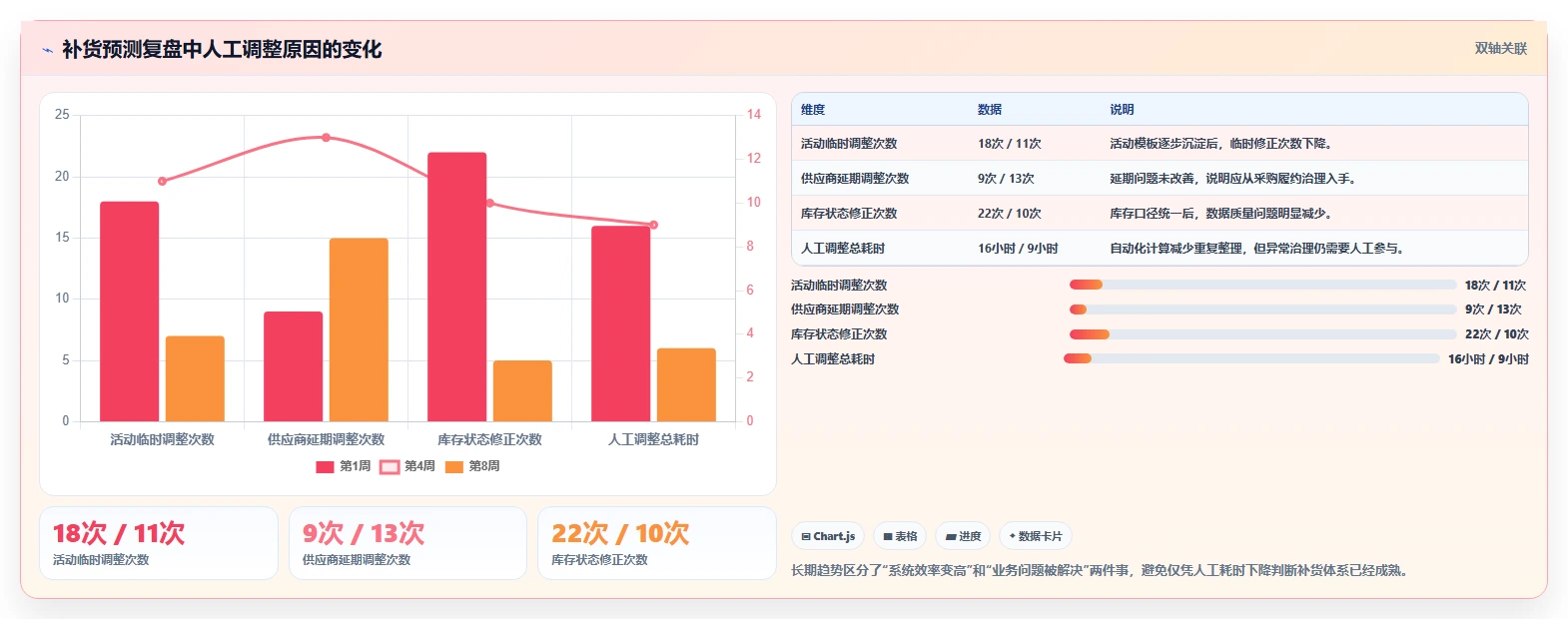Click the red 第1周 bar for 活动临时调整次数
The image size is (1568, 619).
130,311
